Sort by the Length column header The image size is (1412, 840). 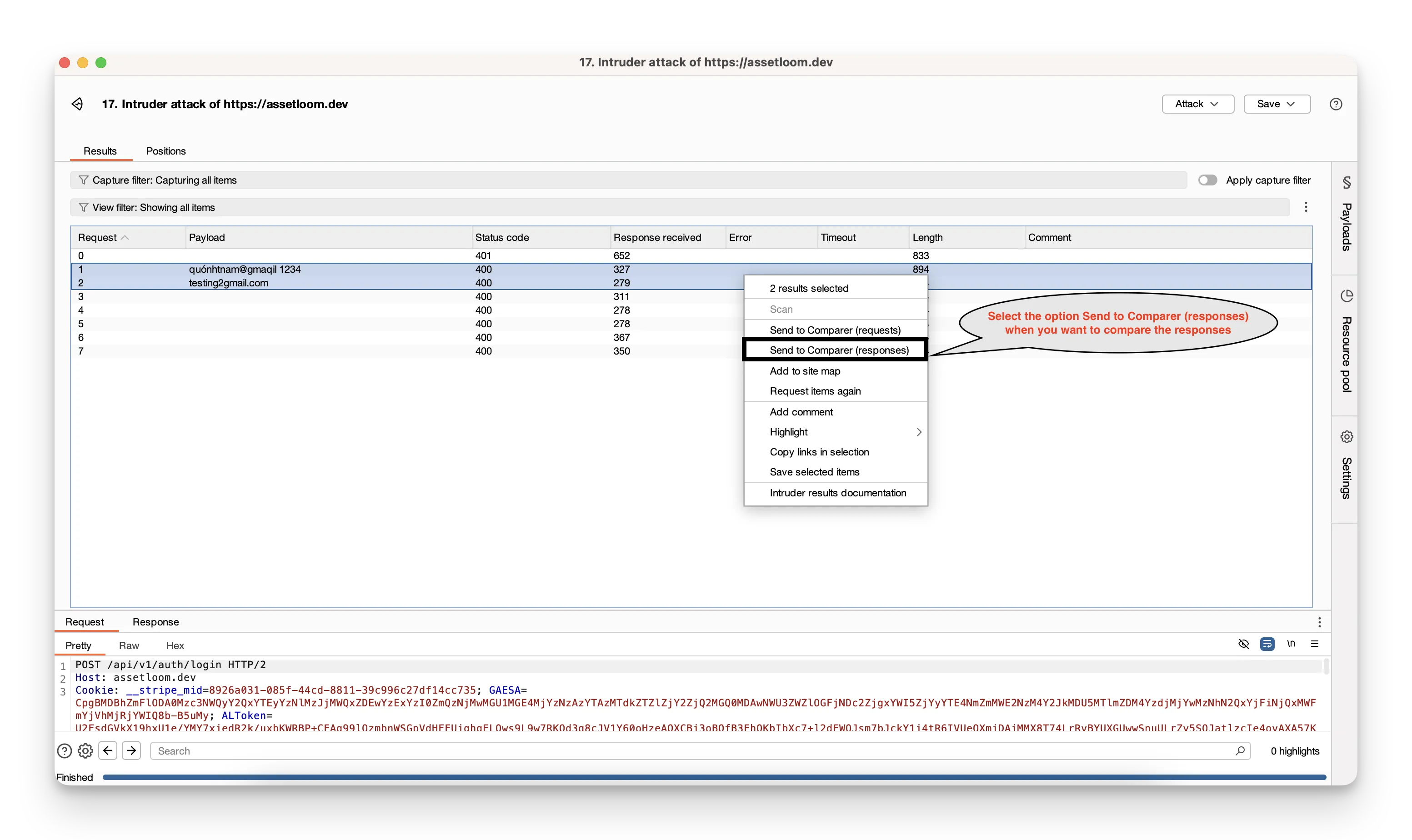point(966,238)
